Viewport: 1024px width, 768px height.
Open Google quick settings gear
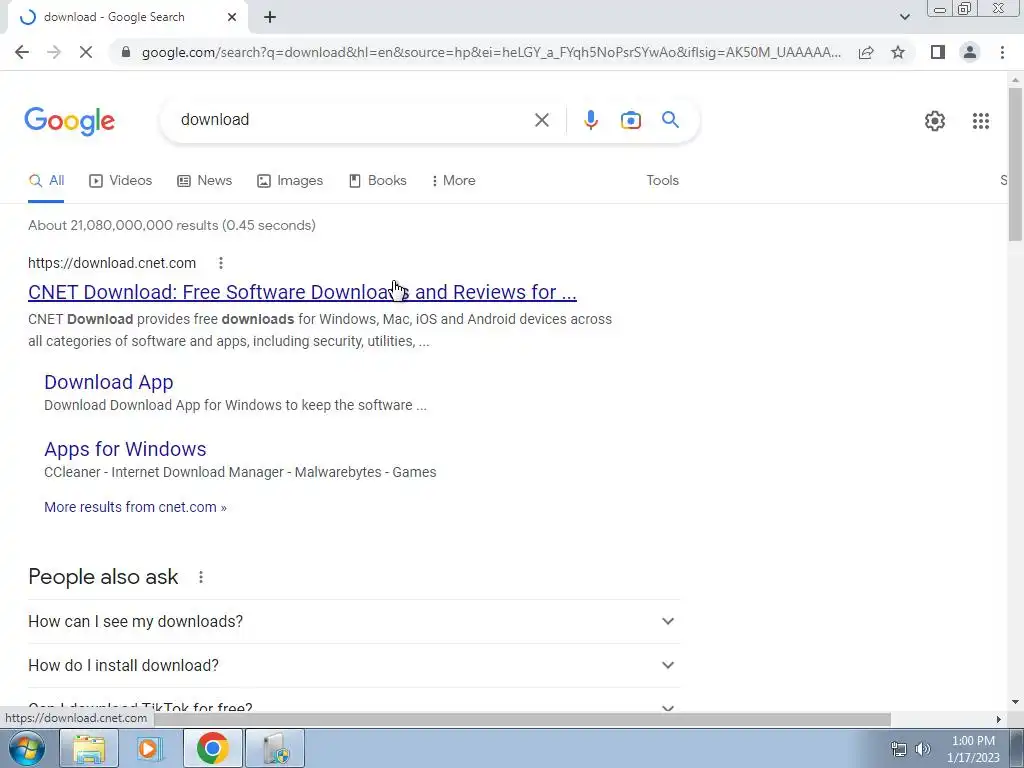click(x=935, y=121)
